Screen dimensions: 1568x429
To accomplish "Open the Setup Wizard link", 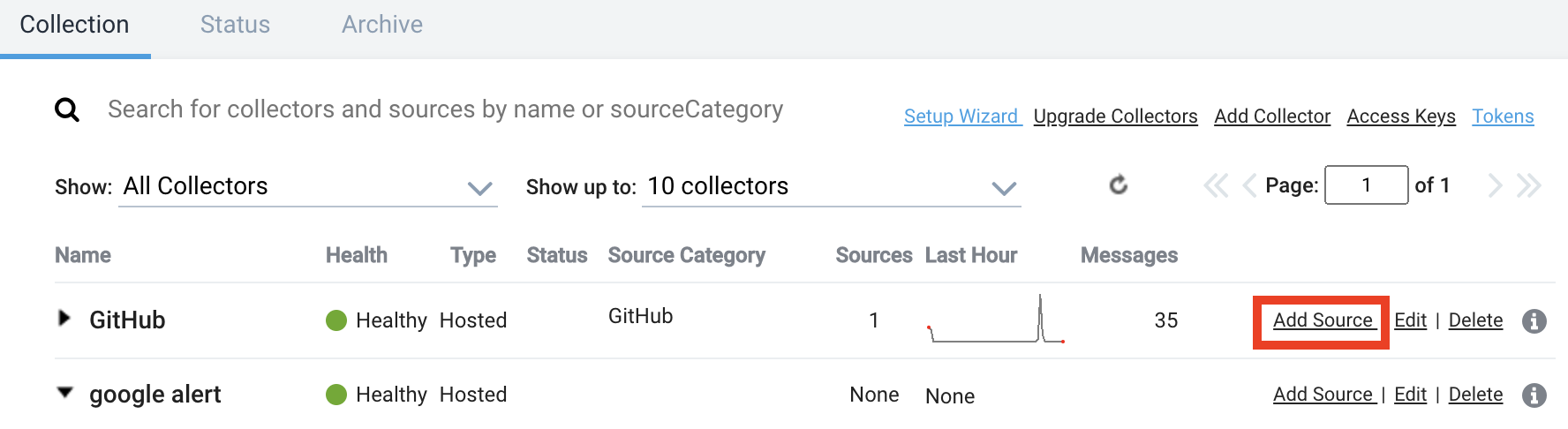I will coord(961,117).
